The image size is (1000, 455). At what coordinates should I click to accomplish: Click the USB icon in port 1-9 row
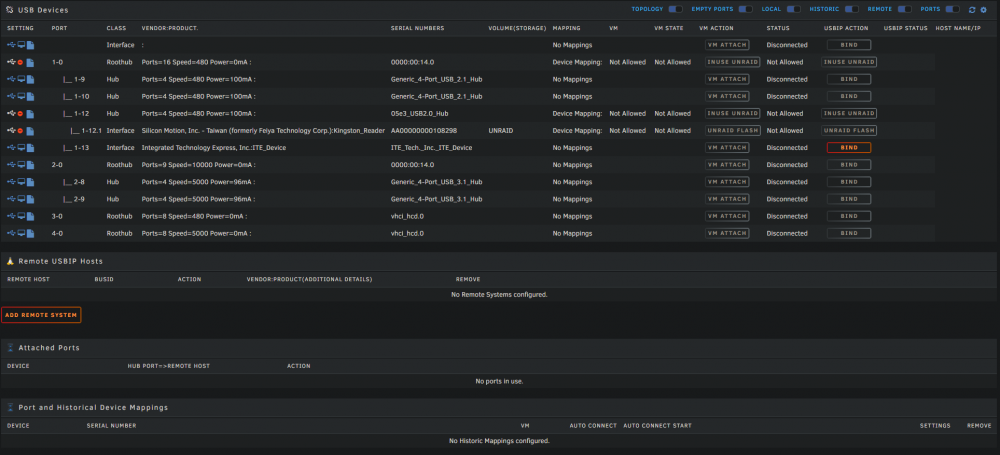[x=11, y=79]
